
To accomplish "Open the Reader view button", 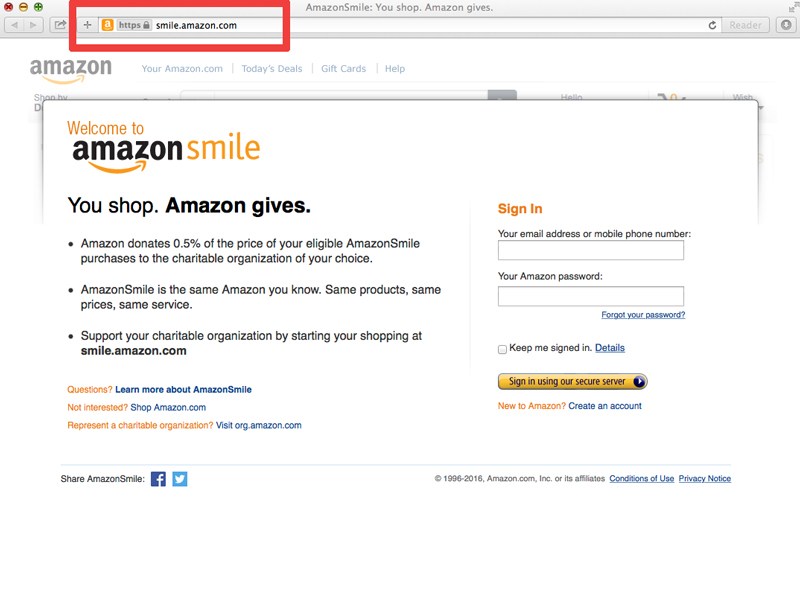I will click(745, 25).
